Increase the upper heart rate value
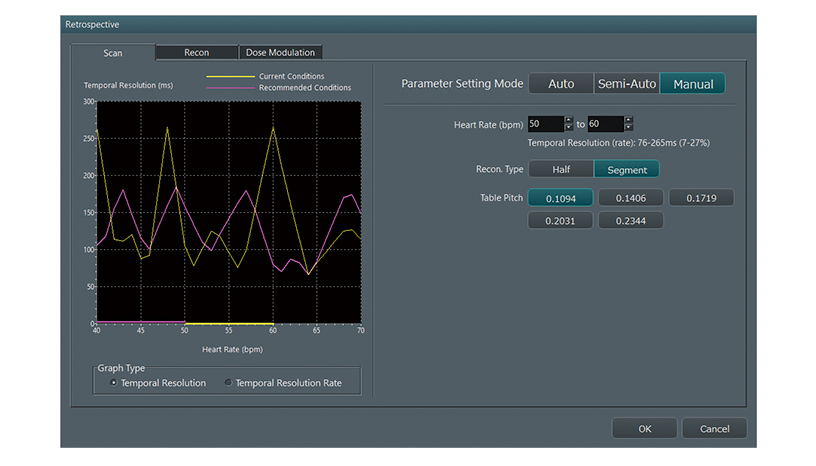This screenshot has height=466, width=816. [x=629, y=120]
